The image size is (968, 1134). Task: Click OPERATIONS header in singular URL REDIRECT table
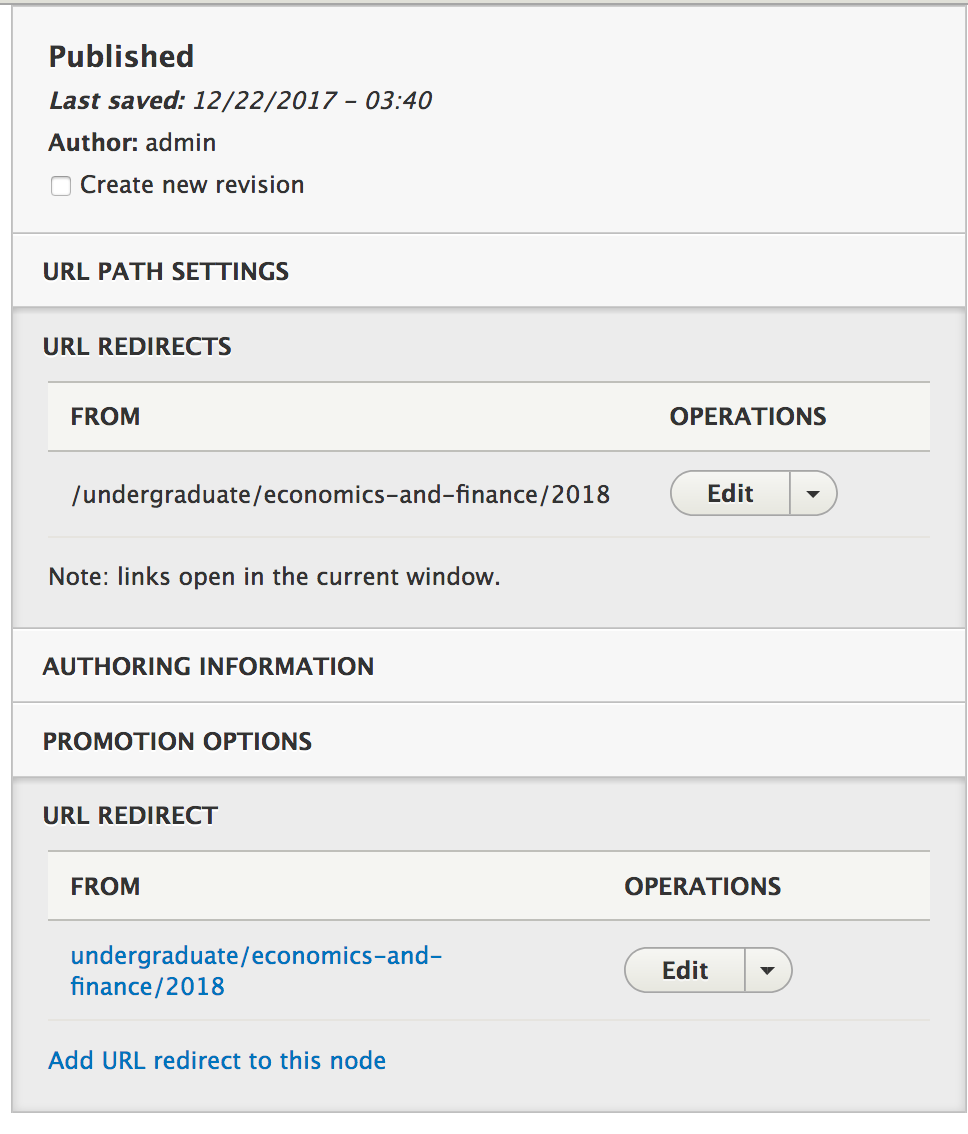(x=703, y=886)
